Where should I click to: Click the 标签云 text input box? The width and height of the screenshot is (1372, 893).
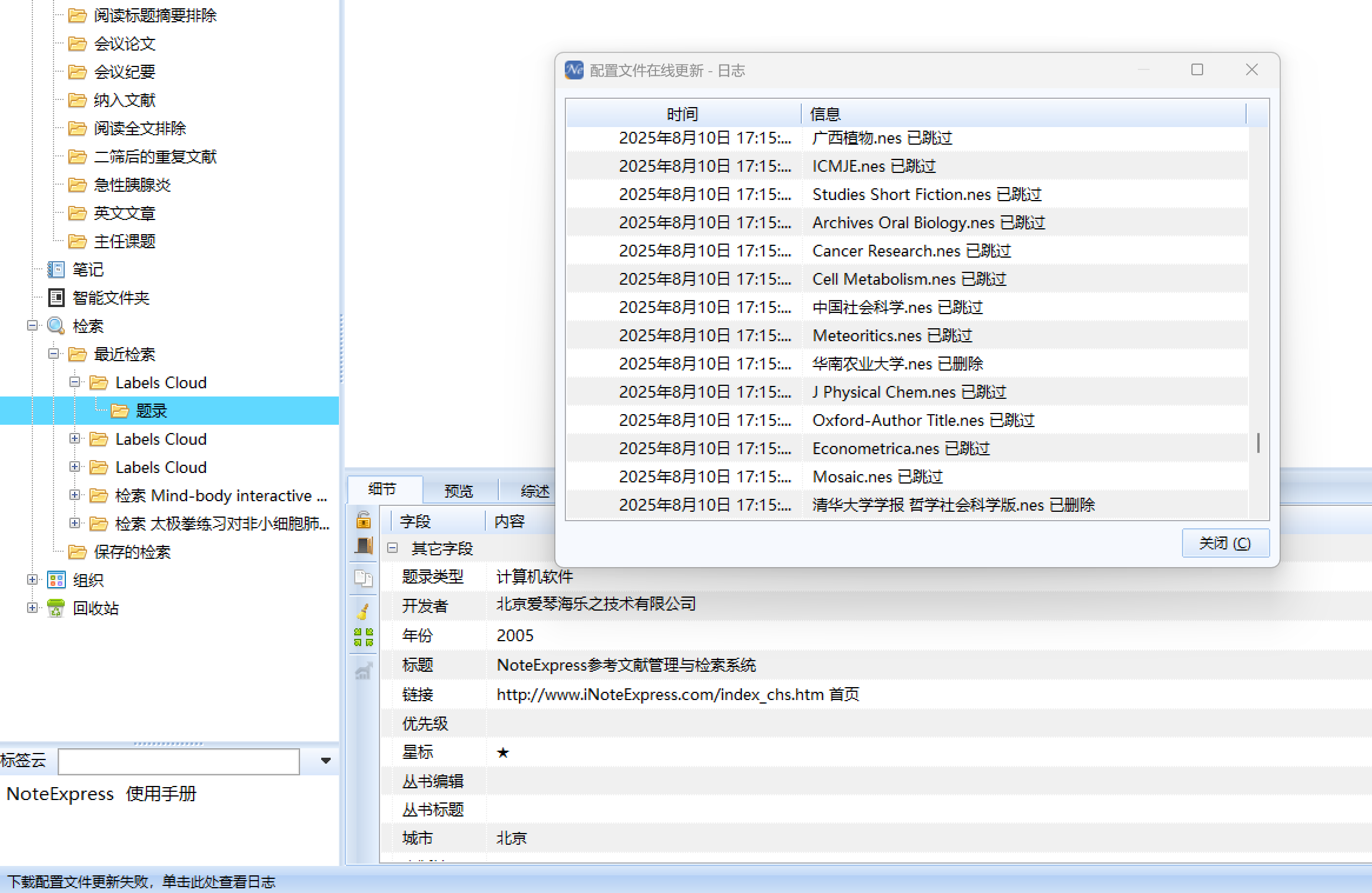point(179,761)
